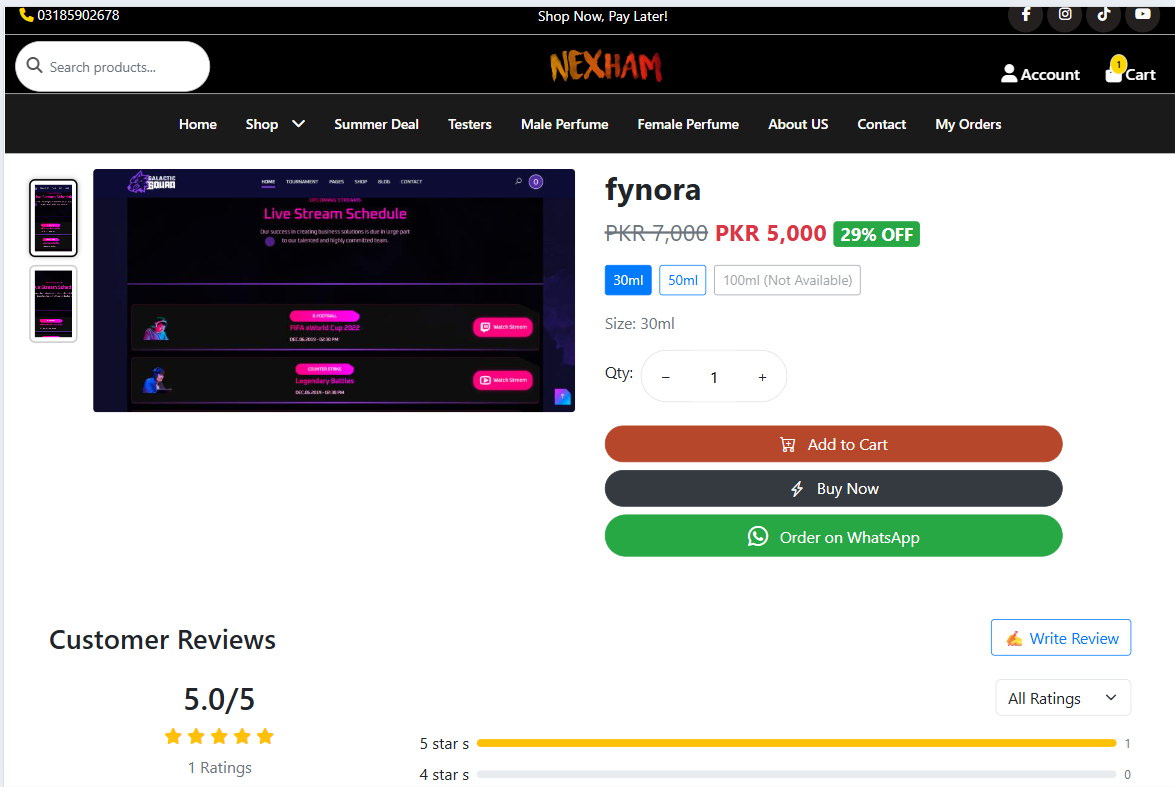Screen dimensions: 1175x787
Task: Open the Testers page
Action: 470,124
